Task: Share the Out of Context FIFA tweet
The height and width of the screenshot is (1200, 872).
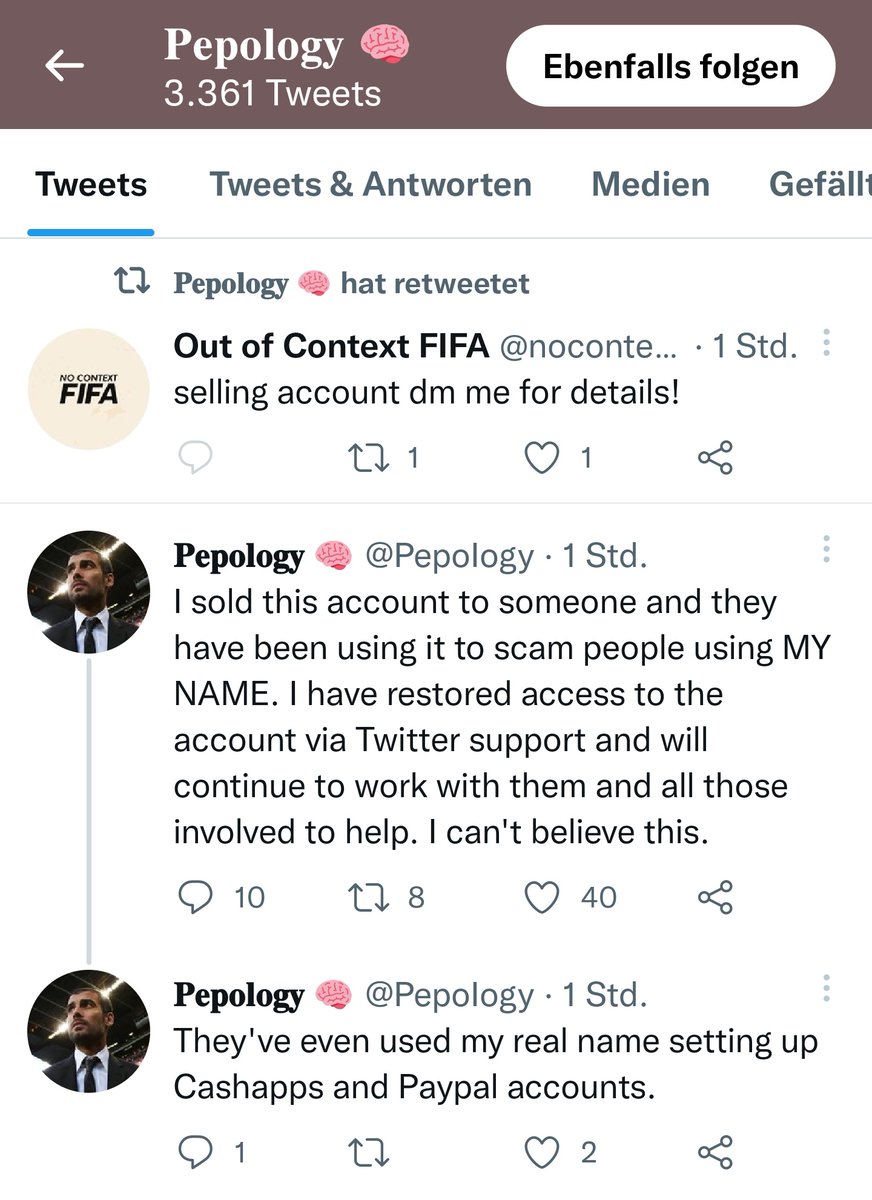Action: click(x=715, y=458)
